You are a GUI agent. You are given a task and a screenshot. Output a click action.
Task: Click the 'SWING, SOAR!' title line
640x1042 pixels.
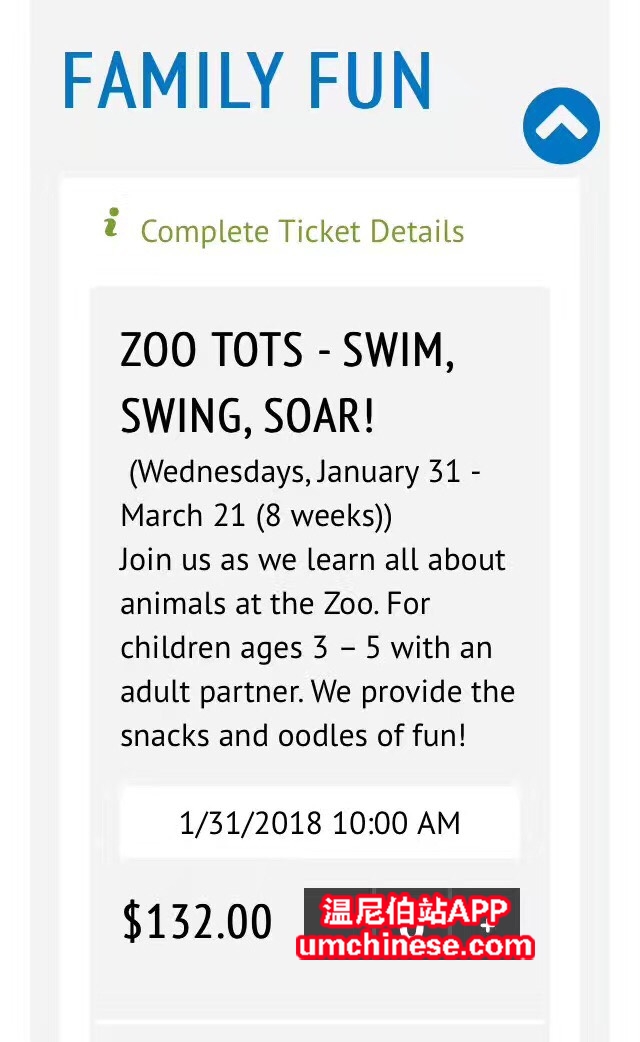(x=247, y=415)
